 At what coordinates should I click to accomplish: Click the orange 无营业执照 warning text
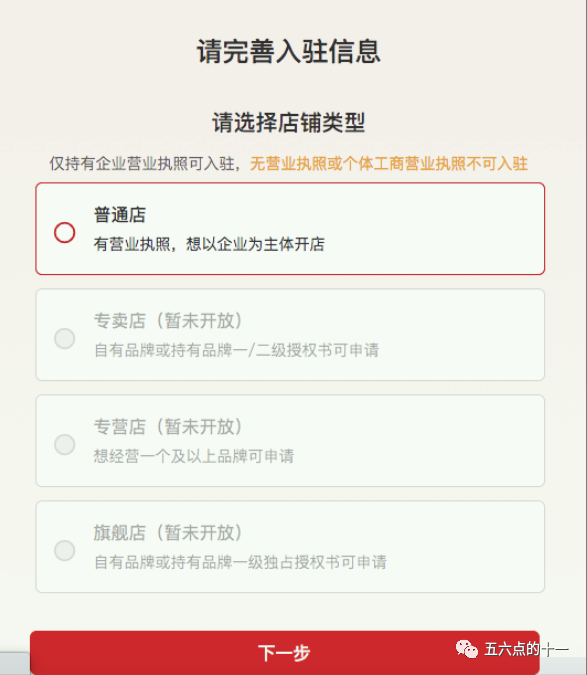point(389,164)
